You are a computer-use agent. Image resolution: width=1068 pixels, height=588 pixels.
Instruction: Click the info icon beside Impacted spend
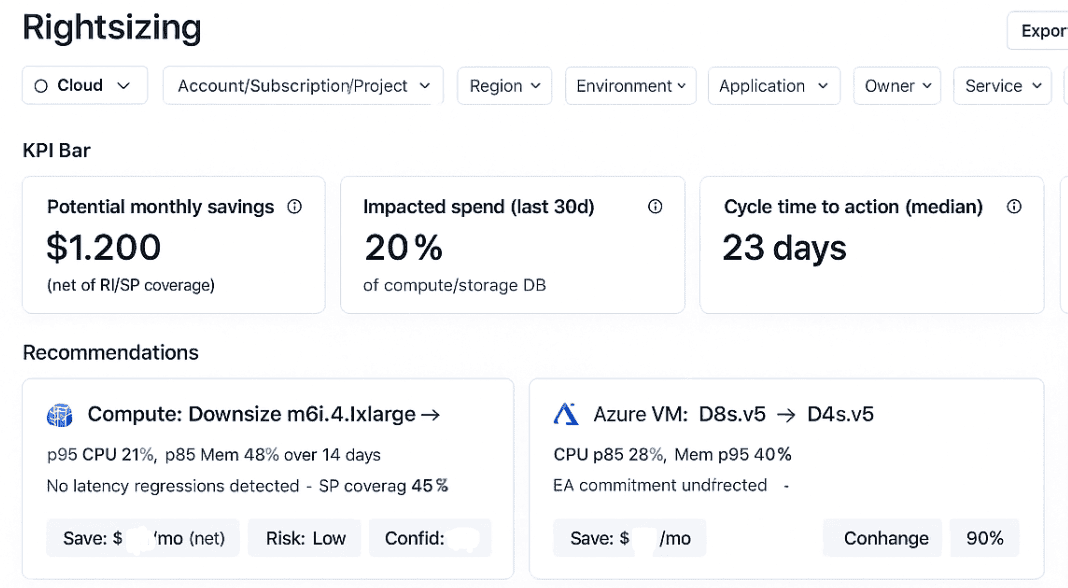(655, 206)
